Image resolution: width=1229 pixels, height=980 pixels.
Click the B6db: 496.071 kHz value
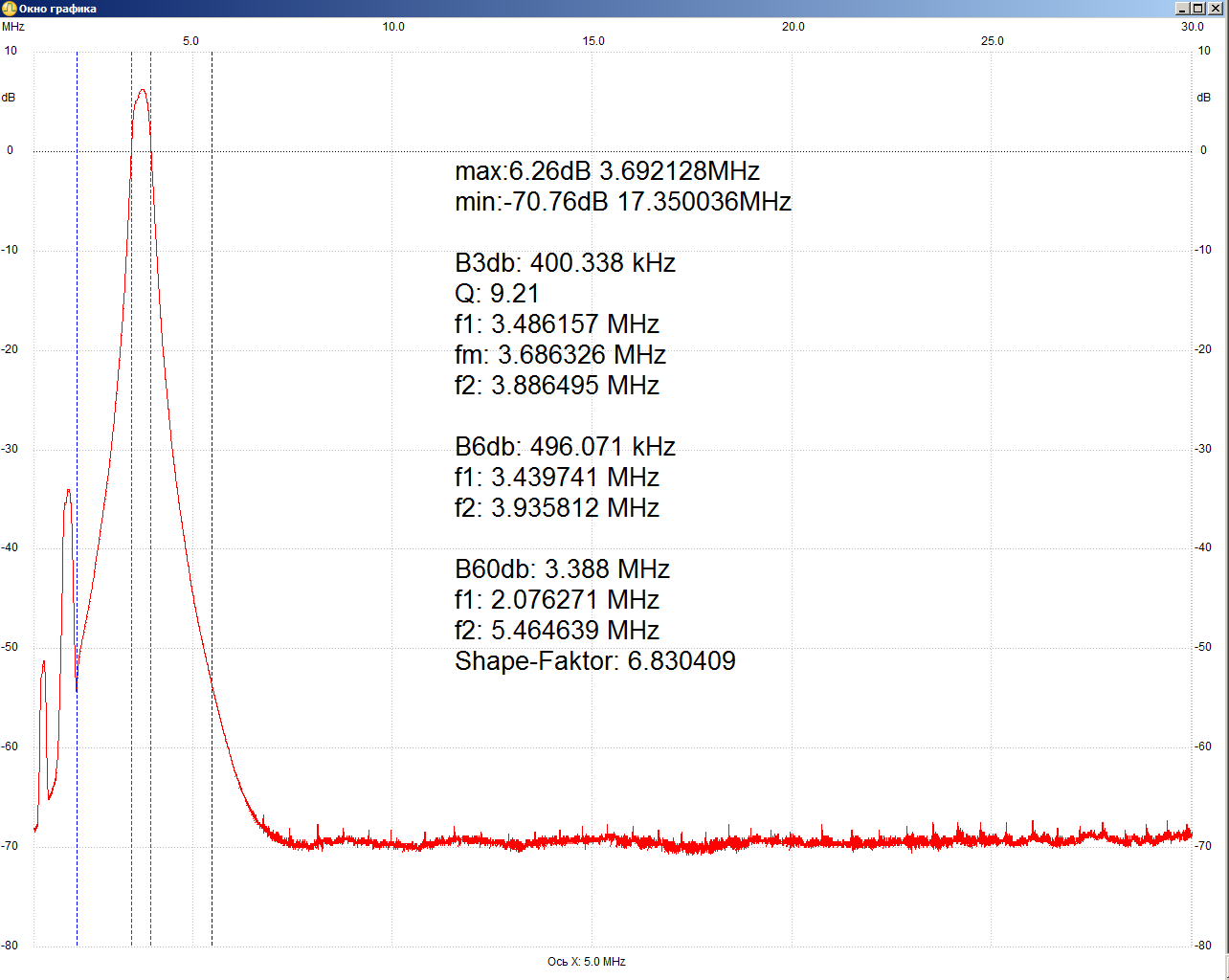click(x=565, y=447)
